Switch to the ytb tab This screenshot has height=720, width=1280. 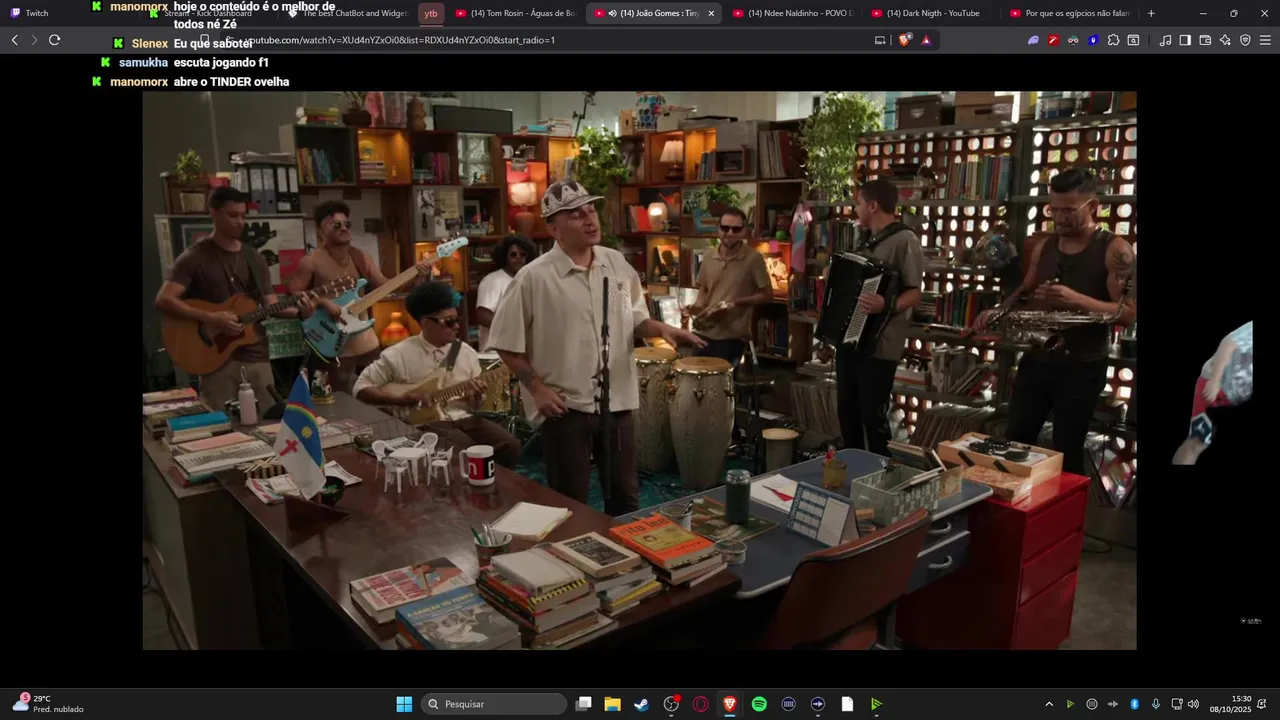[x=430, y=13]
